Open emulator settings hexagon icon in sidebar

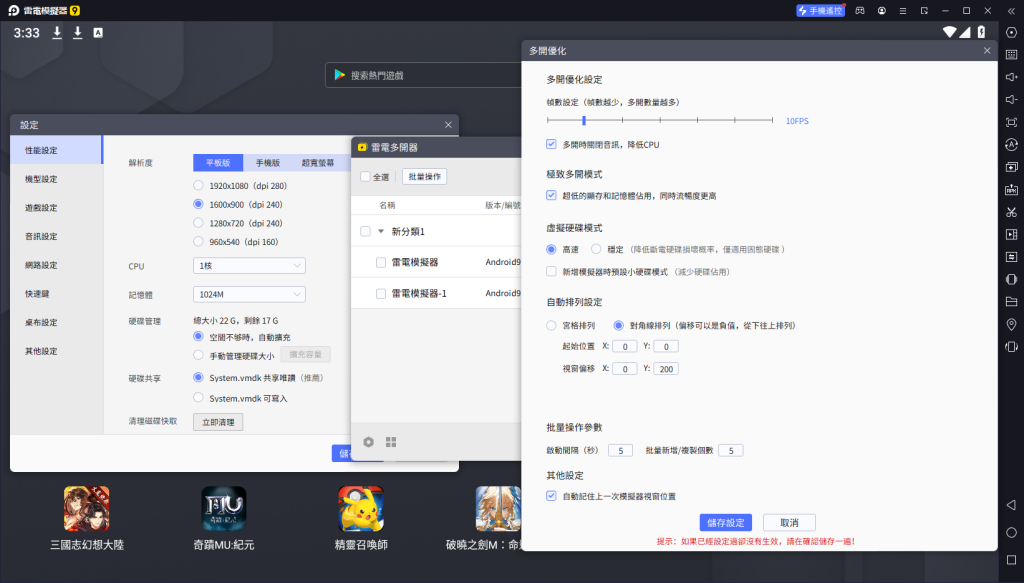tap(1011, 33)
